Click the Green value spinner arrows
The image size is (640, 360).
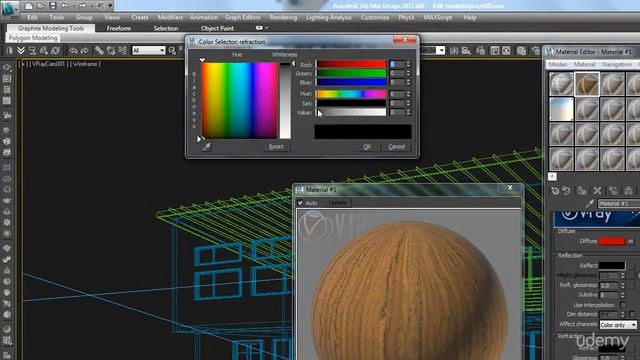coord(408,73)
